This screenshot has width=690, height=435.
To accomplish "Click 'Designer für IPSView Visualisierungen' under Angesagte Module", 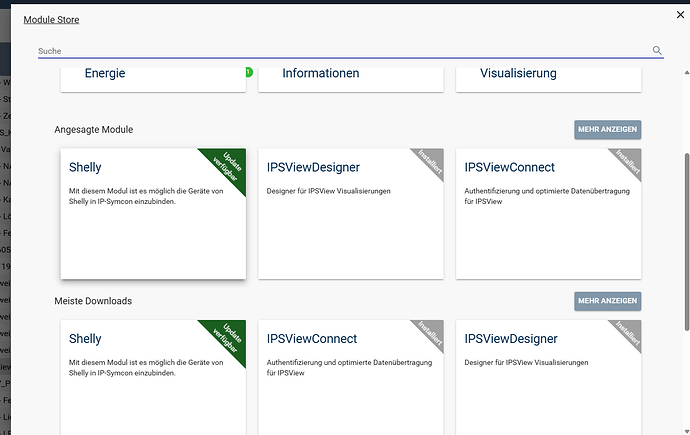I will (x=329, y=191).
